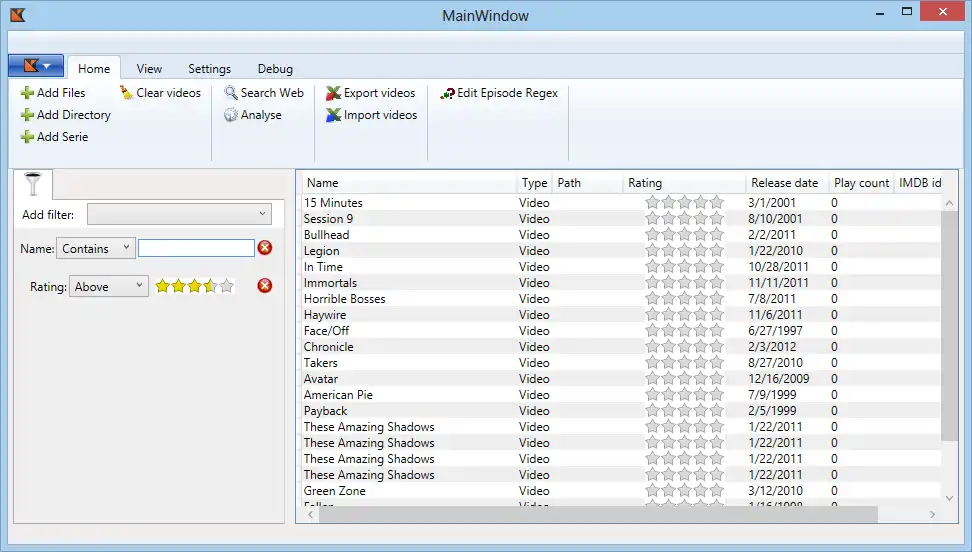Click the Name filter text field
Screen dimensions: 972x552
[x=196, y=248]
